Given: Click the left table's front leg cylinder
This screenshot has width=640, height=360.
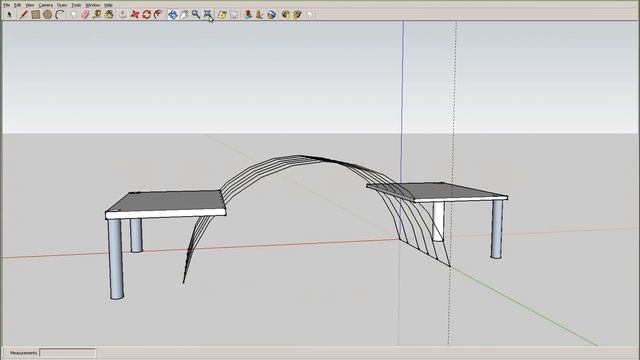Looking at the screenshot, I should pos(116,259).
